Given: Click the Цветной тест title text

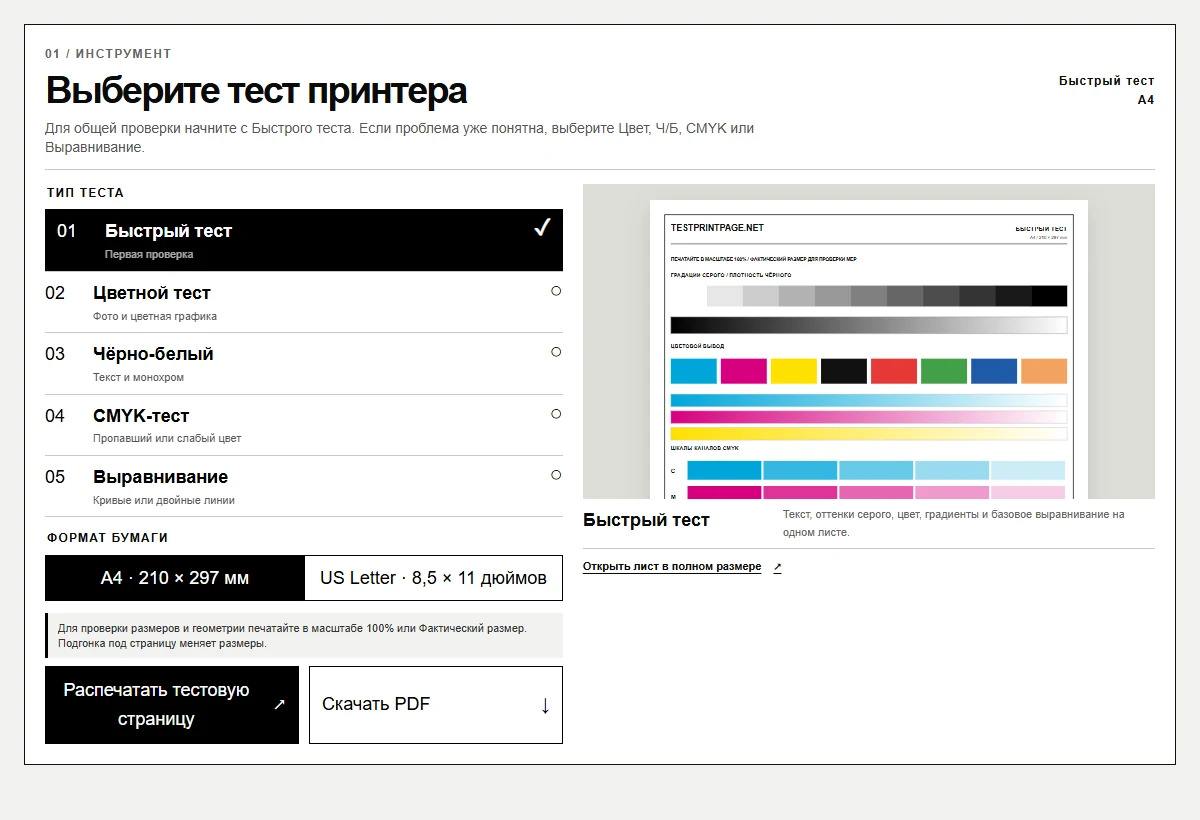Looking at the screenshot, I should click(x=152, y=293).
